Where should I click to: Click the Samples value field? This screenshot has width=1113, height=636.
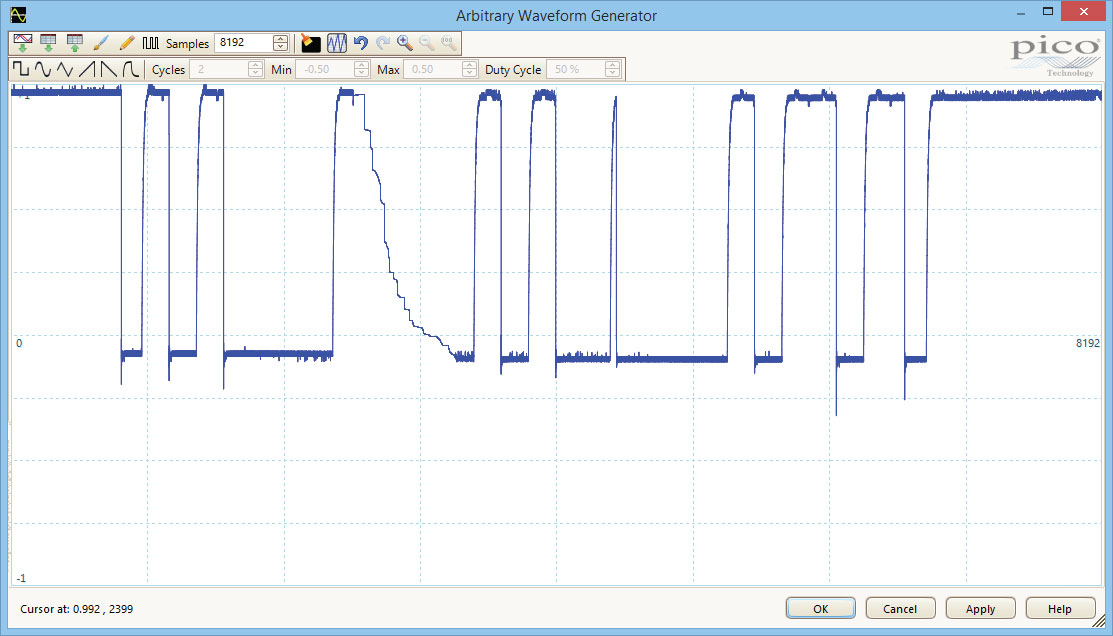[x=243, y=43]
